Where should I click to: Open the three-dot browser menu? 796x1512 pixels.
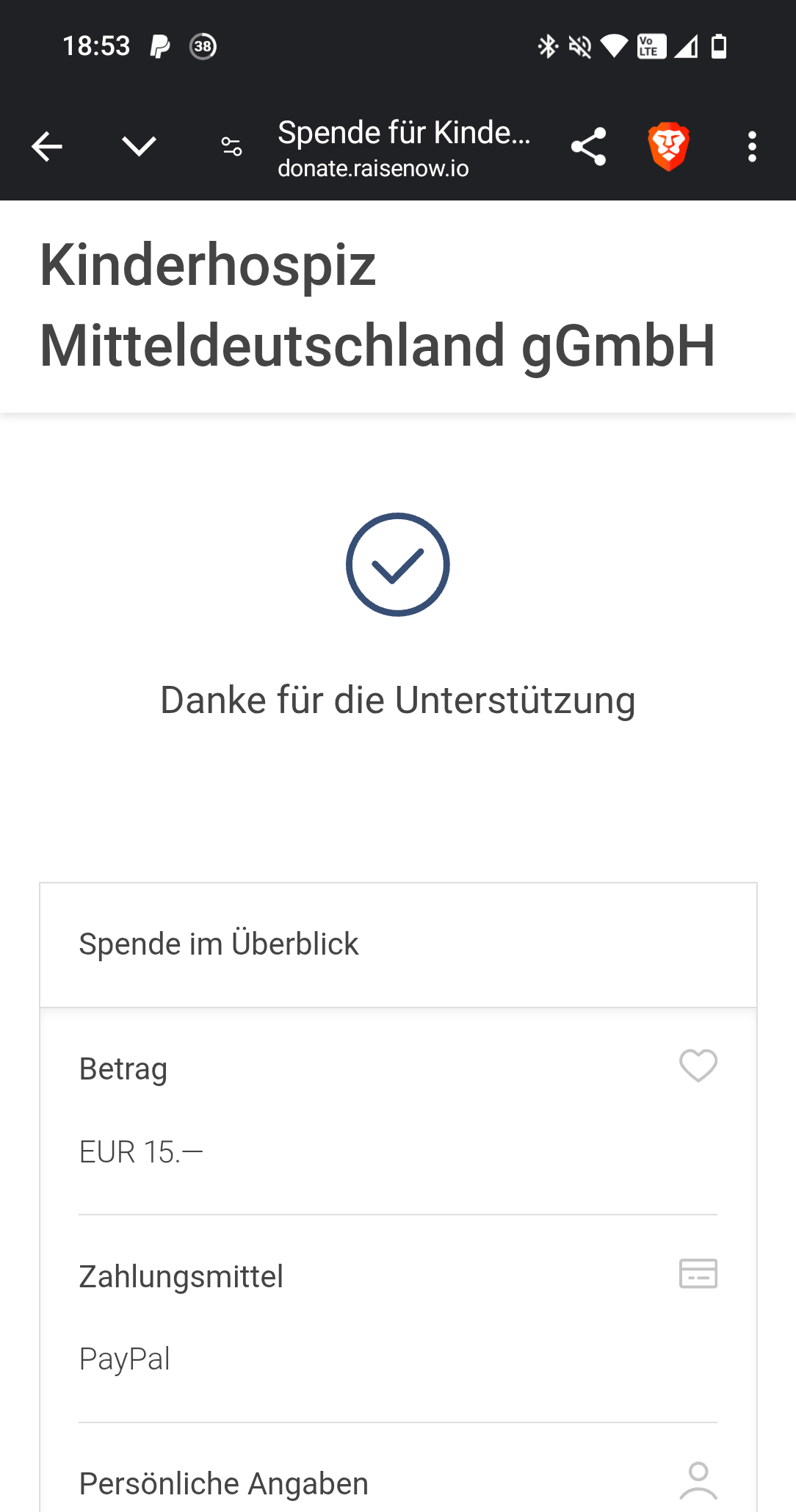(x=752, y=147)
